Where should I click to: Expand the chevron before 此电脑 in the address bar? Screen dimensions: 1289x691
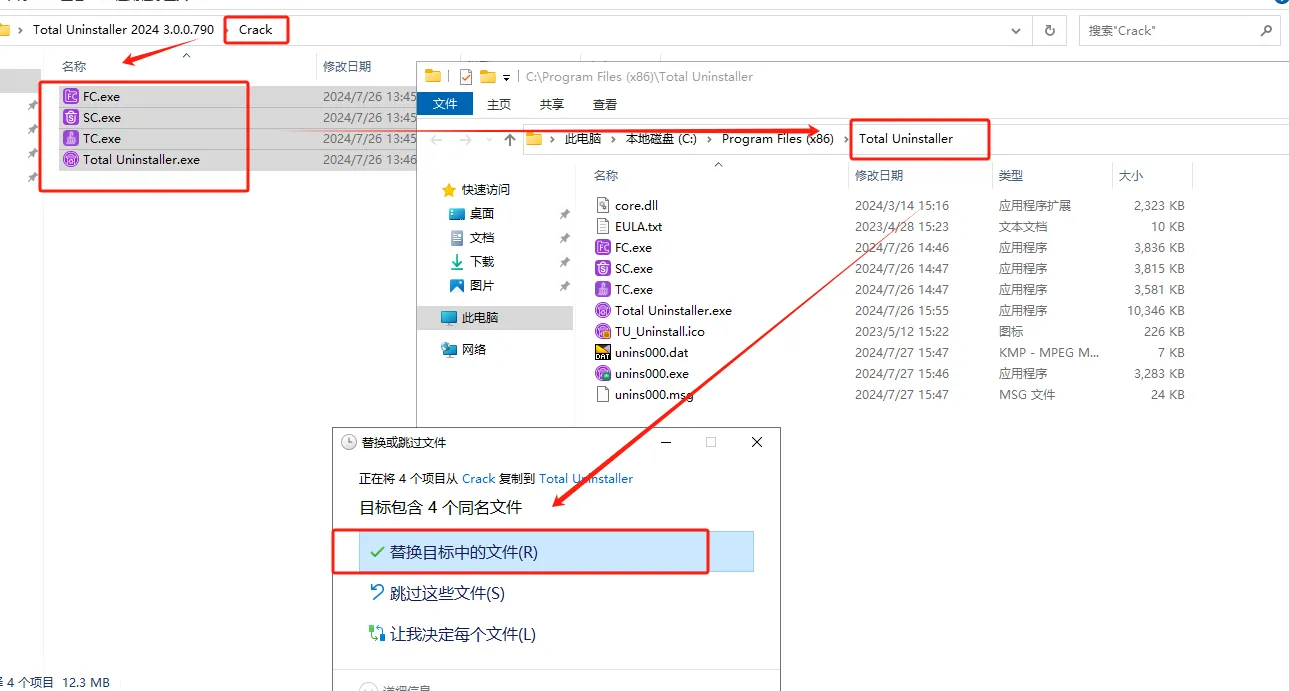tap(554, 139)
